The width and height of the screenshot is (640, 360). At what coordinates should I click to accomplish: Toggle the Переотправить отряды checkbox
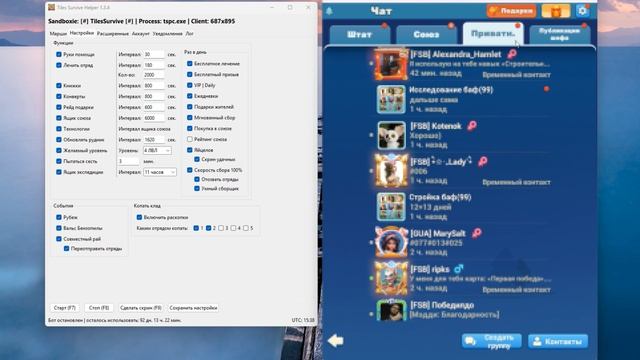[x=67, y=248]
